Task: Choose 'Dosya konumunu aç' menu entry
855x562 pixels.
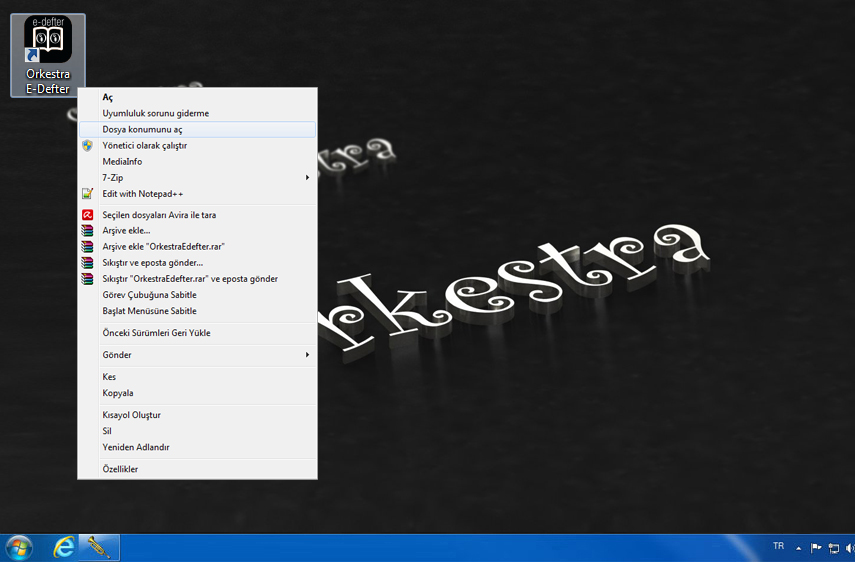Action: pos(142,130)
